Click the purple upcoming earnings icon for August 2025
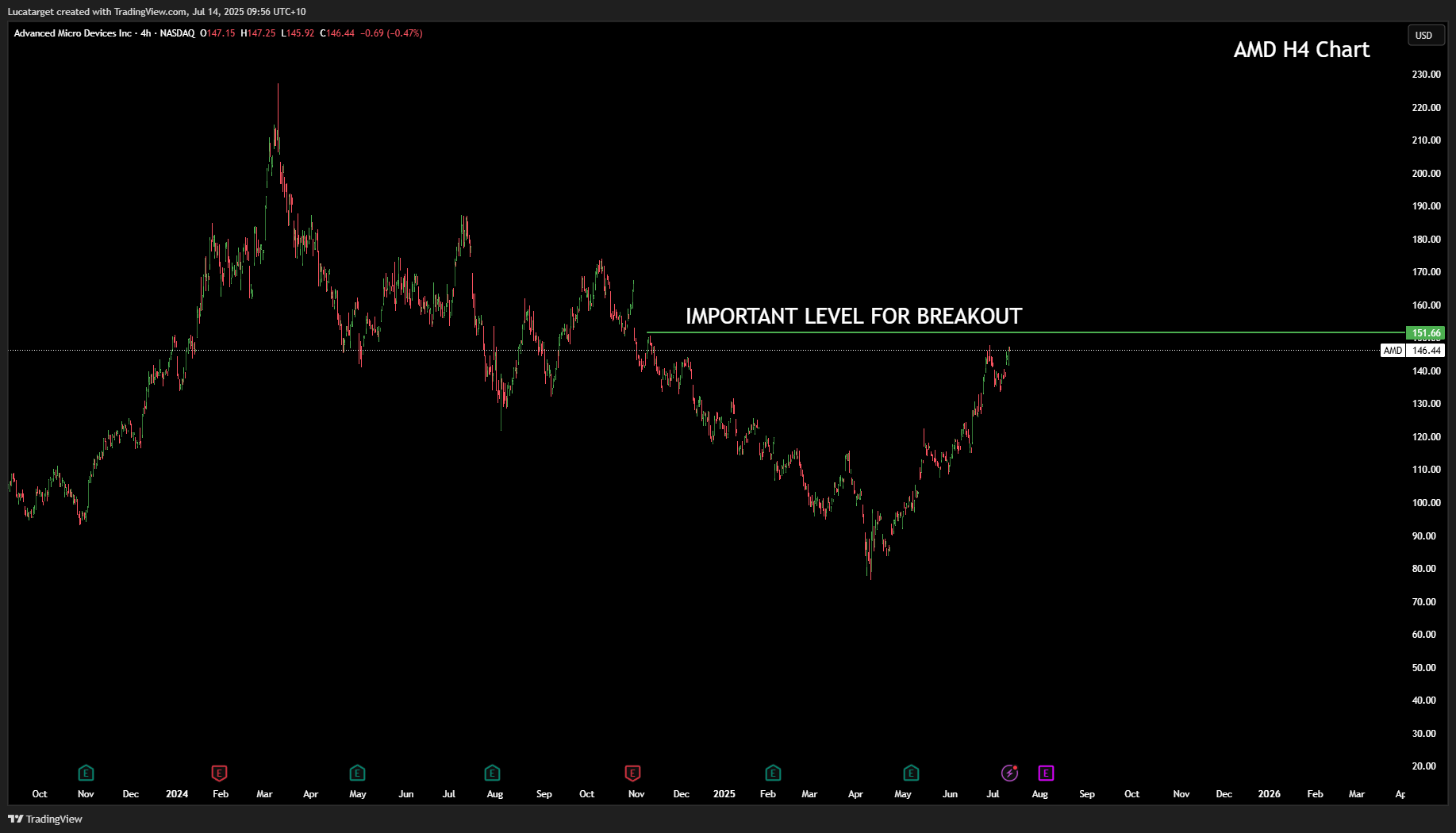Image resolution: width=1456 pixels, height=833 pixels. (1046, 773)
